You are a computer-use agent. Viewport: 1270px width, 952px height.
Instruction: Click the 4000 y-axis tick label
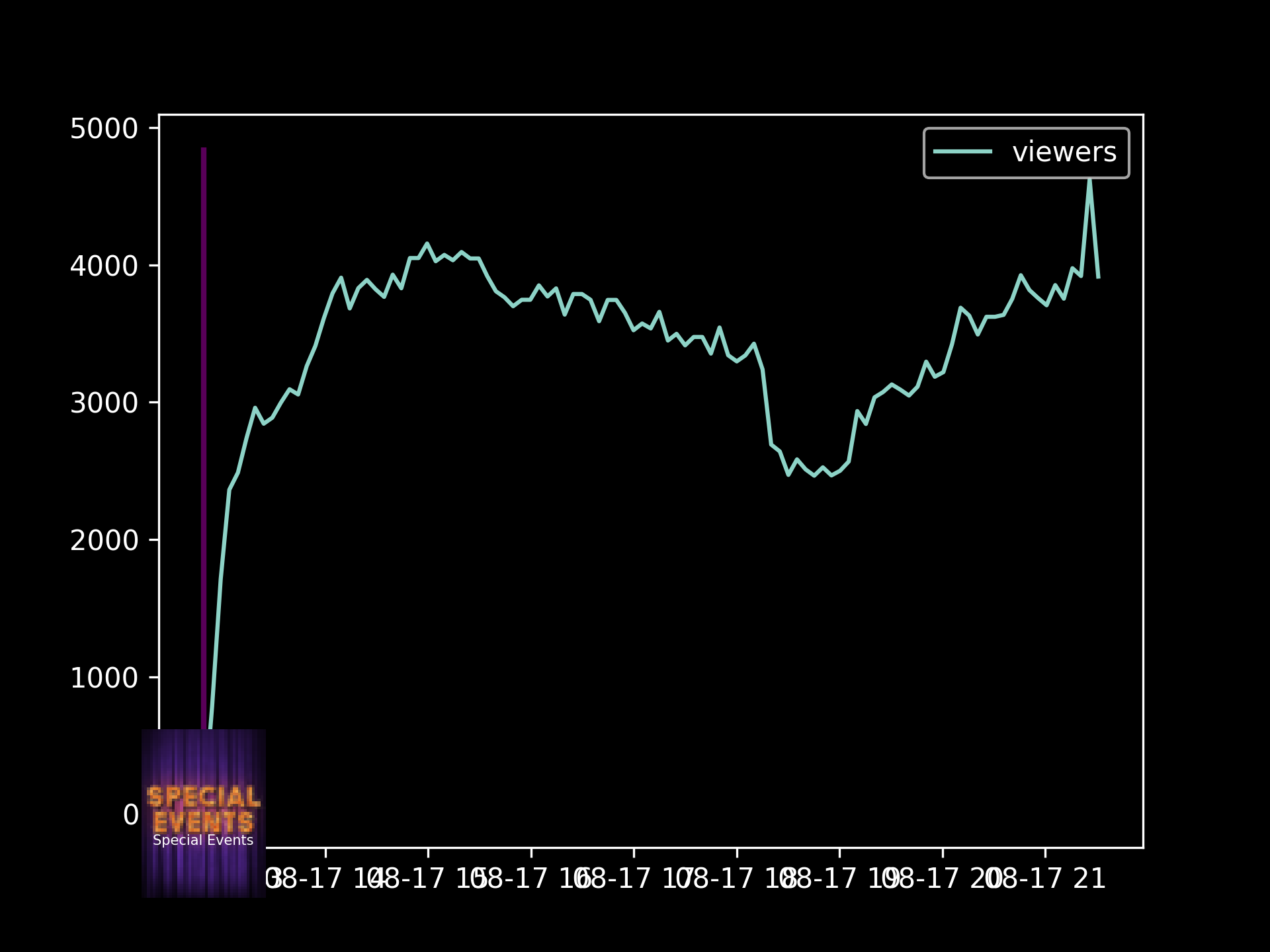coord(104,266)
